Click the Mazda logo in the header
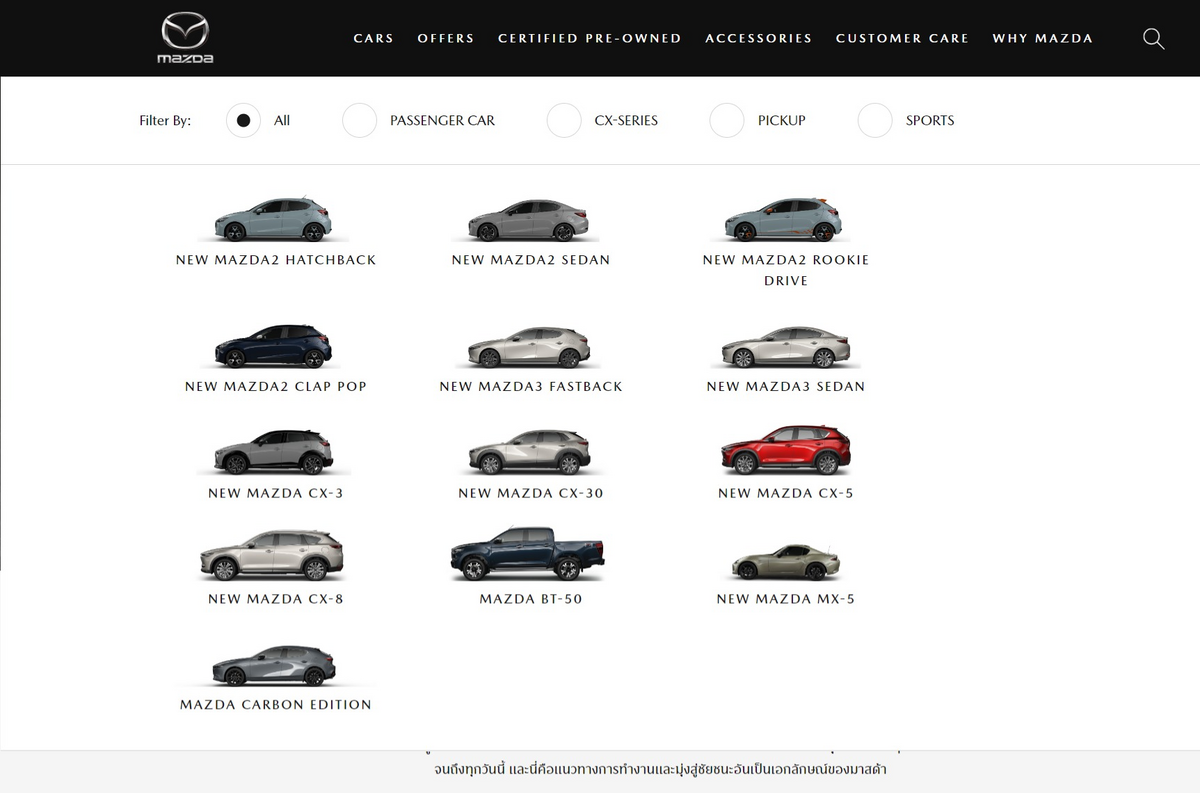 coord(186,38)
